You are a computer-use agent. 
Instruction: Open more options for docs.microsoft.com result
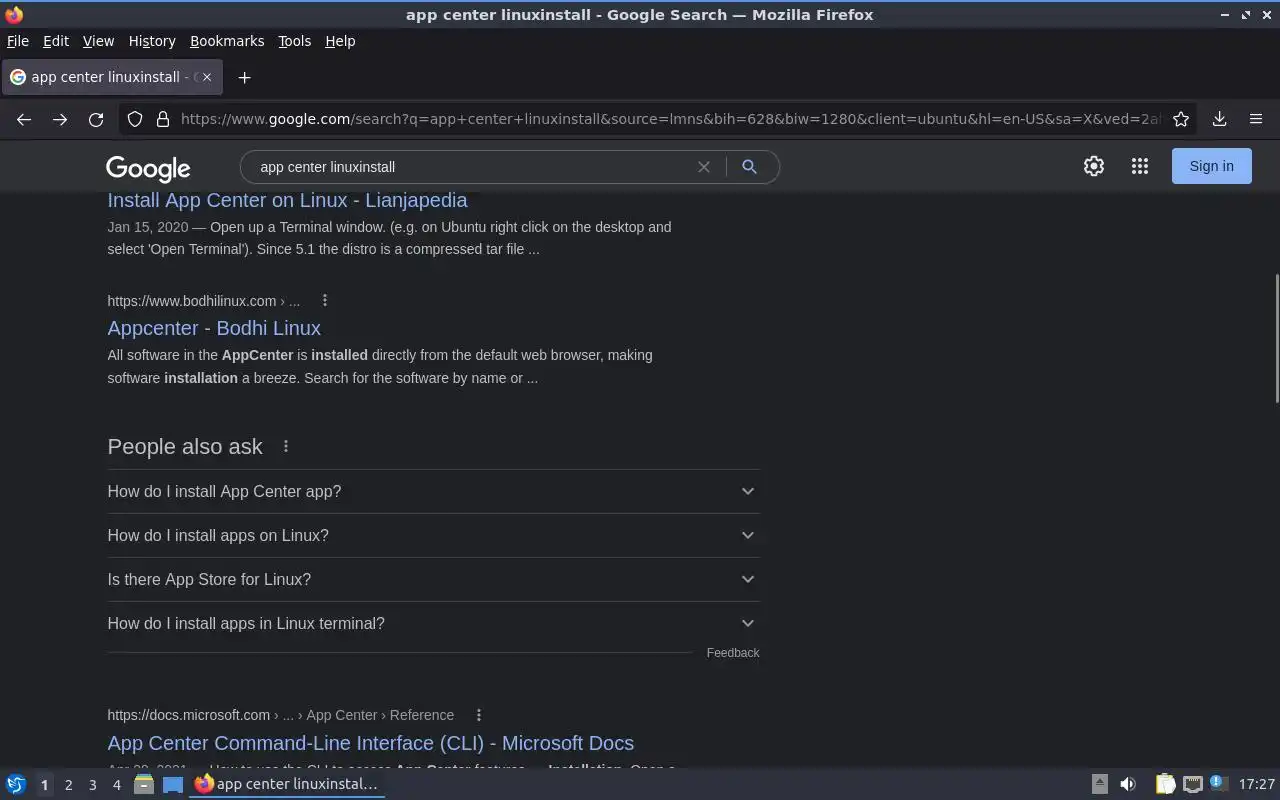pyautogui.click(x=479, y=714)
